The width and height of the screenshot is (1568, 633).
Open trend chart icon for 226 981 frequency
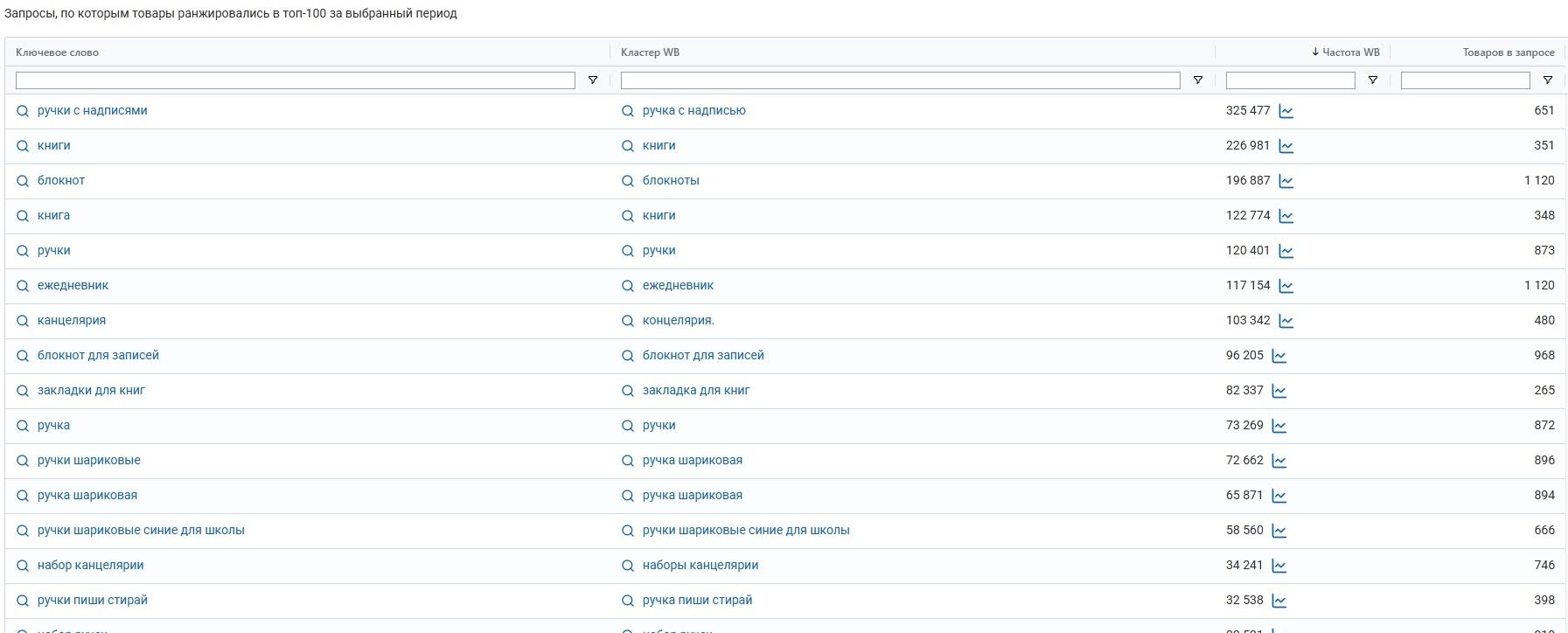tap(1286, 146)
